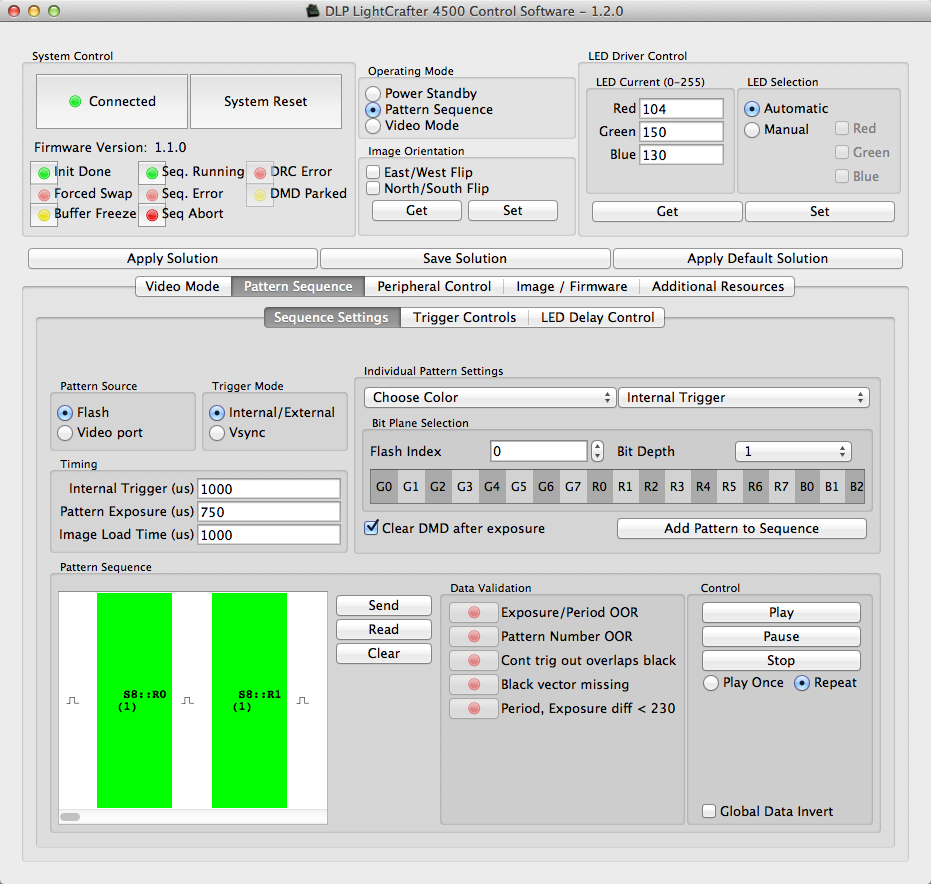931x884 pixels.
Task: Switch LED Selection to Manual
Action: (x=752, y=129)
